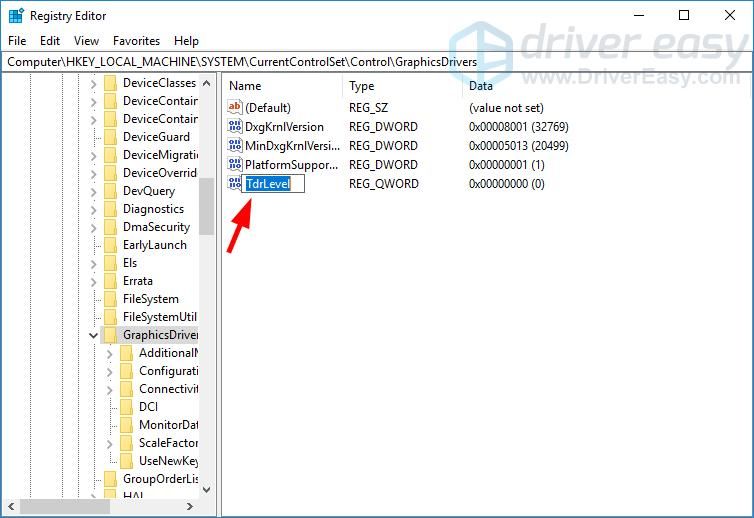Open the Favorites menu
Viewport: 754px width, 518px height.
pyautogui.click(x=136, y=41)
